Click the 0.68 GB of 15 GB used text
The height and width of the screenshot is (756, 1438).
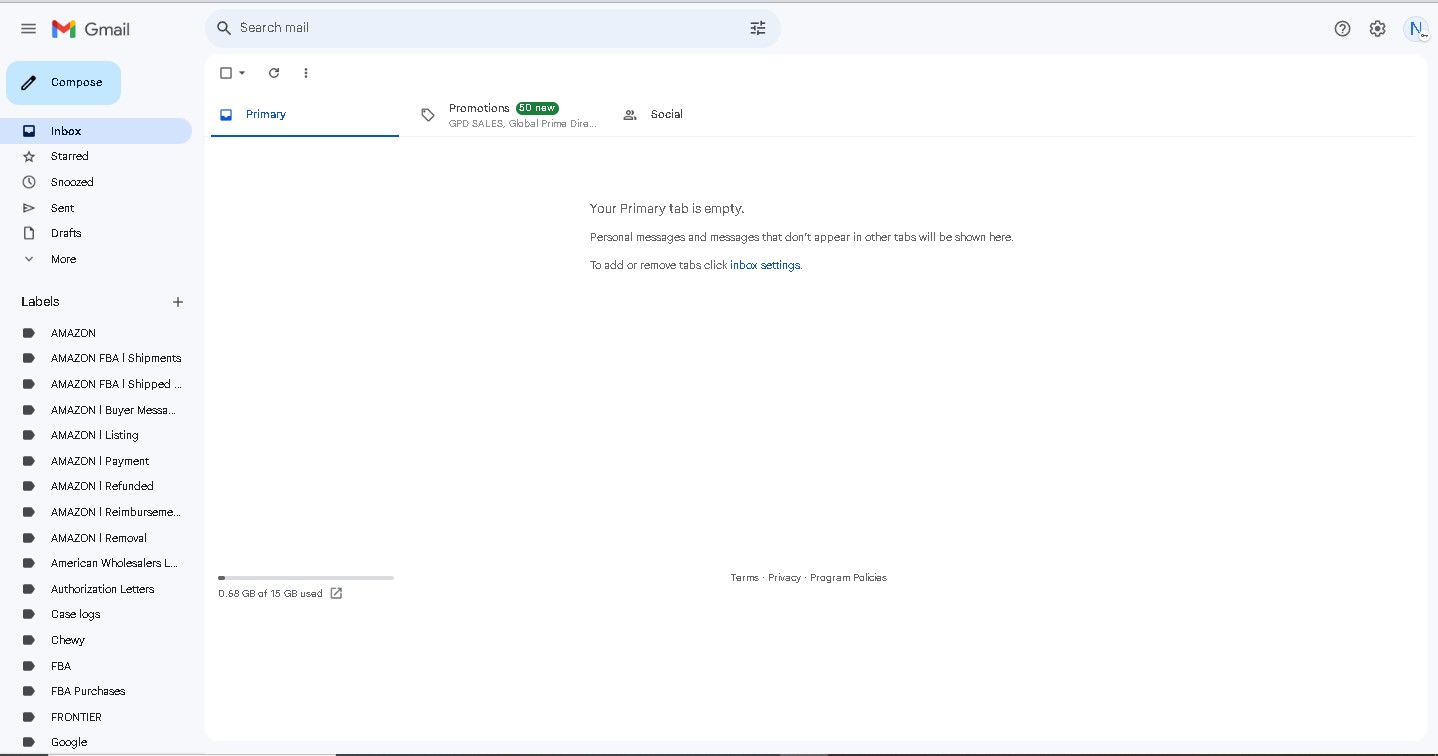(x=270, y=594)
